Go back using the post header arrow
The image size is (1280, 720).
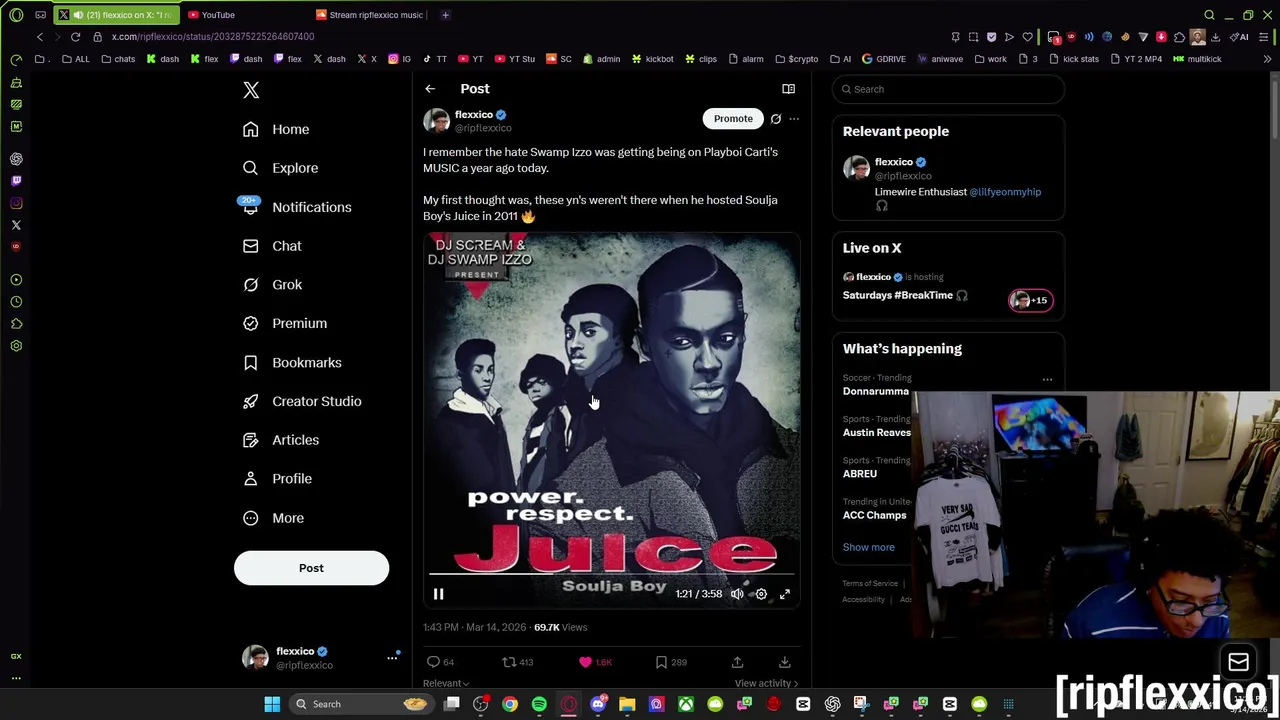430,89
